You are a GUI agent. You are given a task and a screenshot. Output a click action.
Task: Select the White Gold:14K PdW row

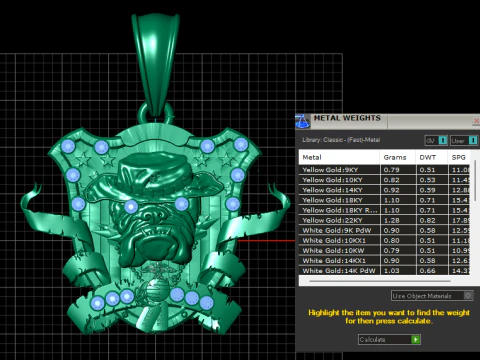384,270
